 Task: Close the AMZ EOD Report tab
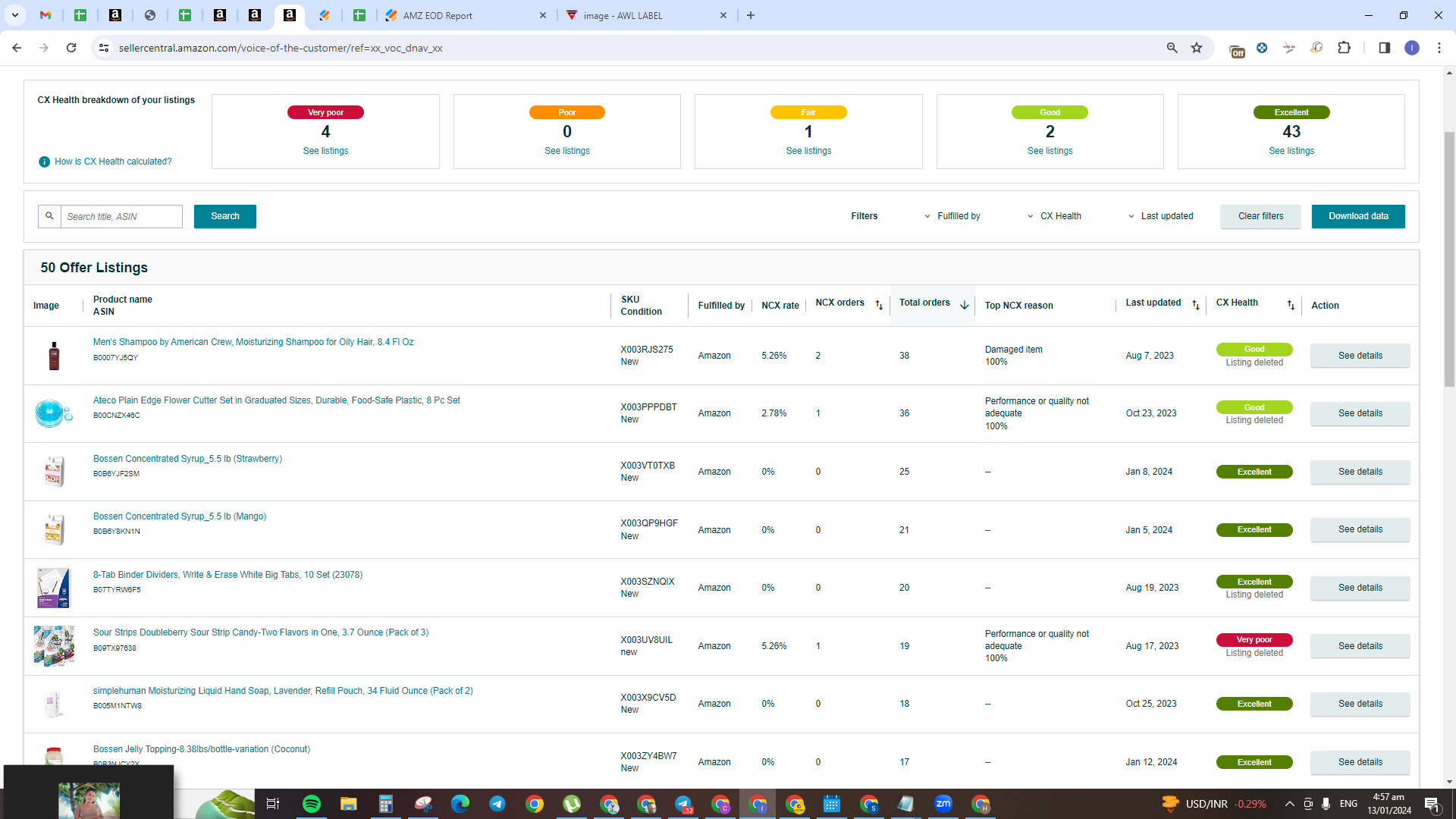pos(543,15)
